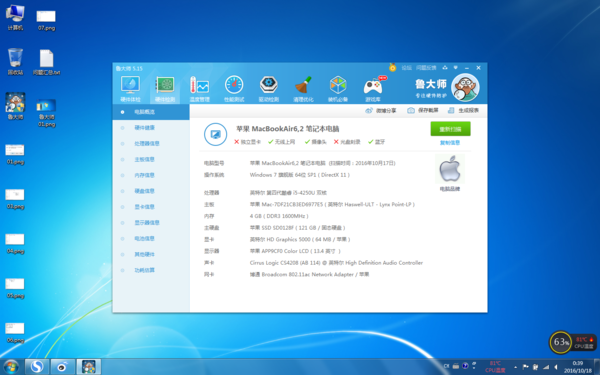Open the 问题反馈 feedback link
The image size is (600, 375).
[x=426, y=68]
